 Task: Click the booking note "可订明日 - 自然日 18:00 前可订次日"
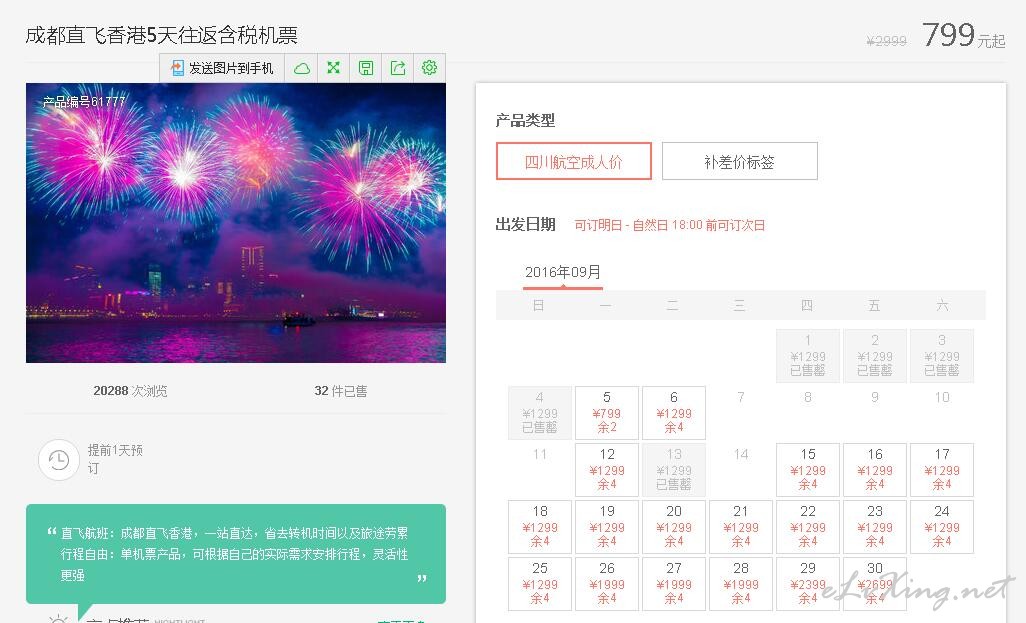pos(669,225)
